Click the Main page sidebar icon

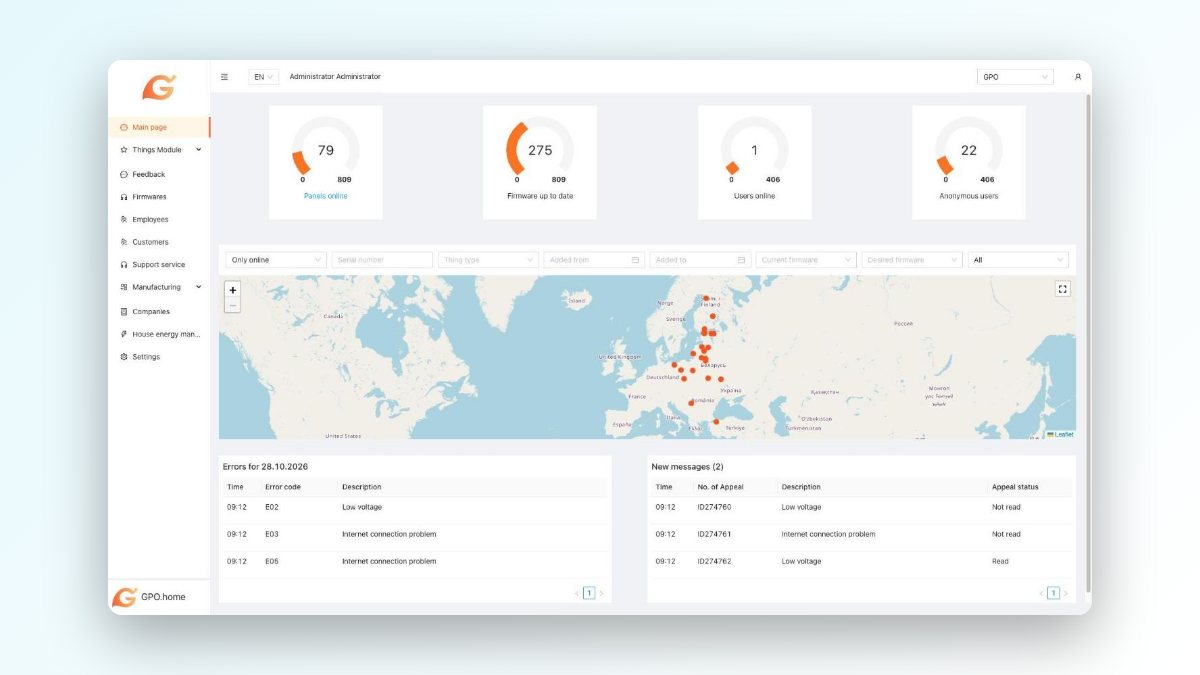(123, 127)
